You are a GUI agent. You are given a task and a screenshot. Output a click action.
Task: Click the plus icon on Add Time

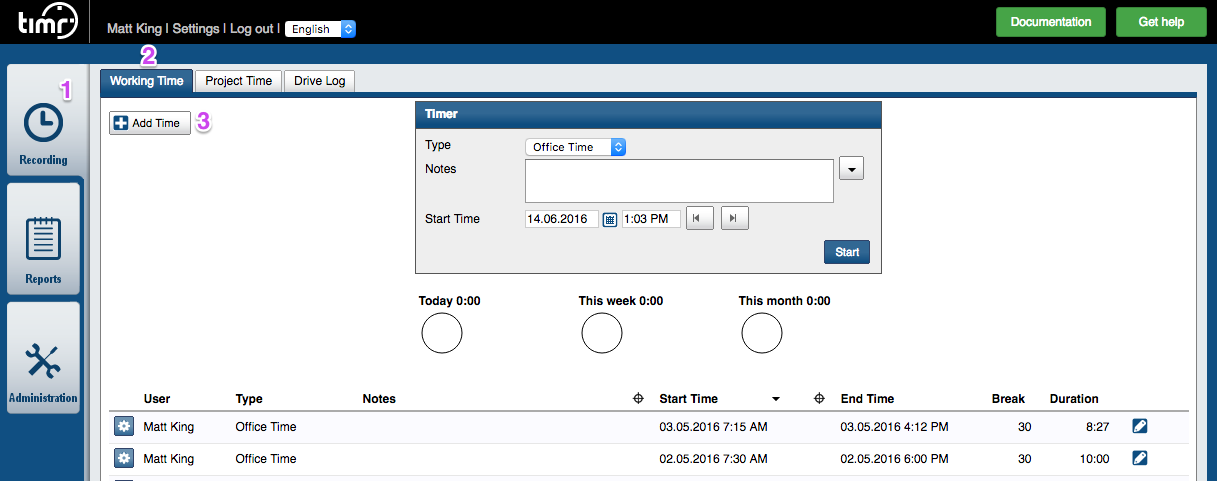click(x=121, y=123)
